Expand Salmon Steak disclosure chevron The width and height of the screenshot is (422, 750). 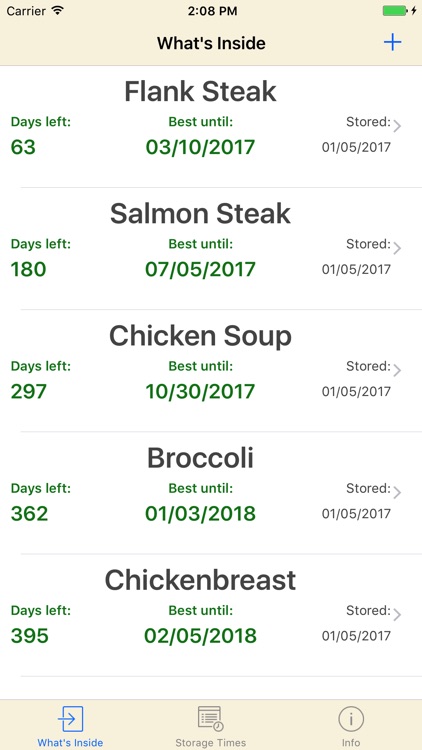[x=397, y=248]
